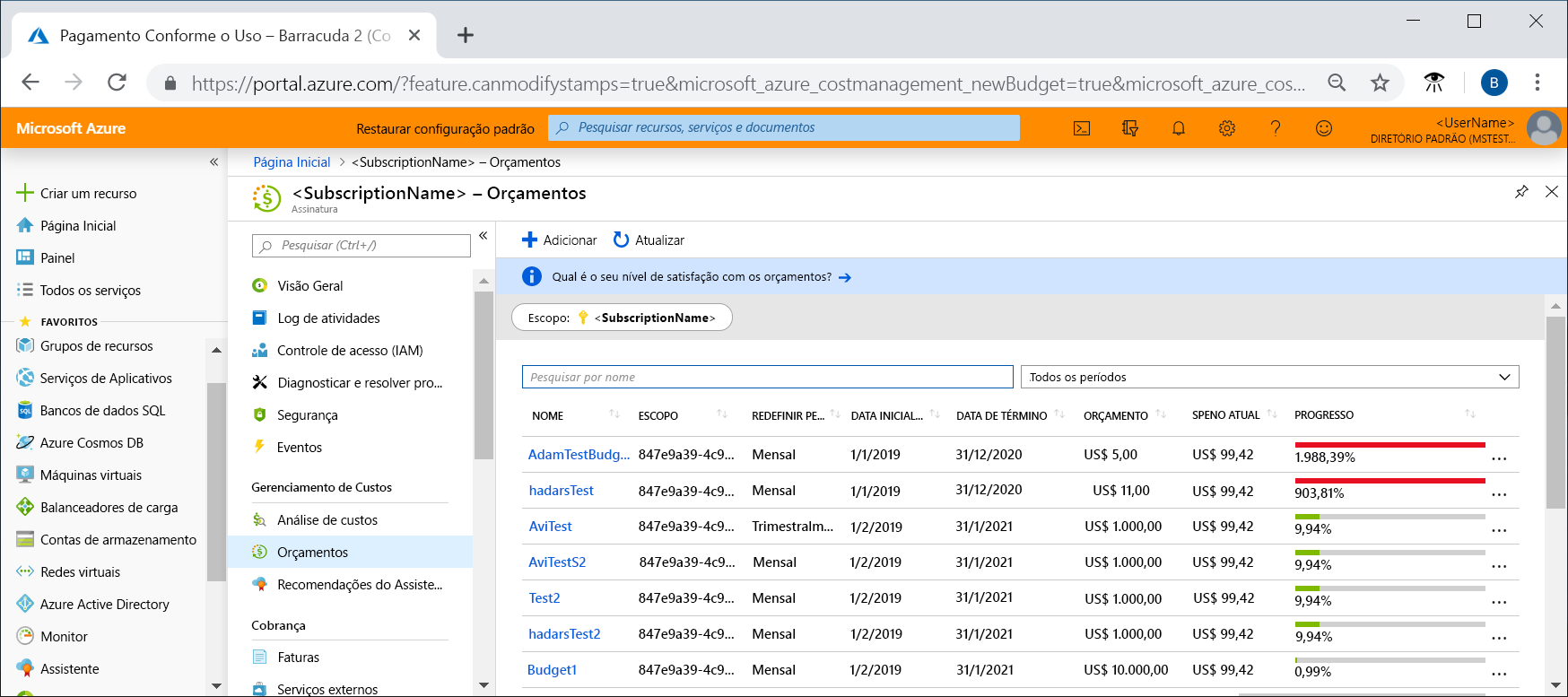Open a new browser tab
The width and height of the screenshot is (1568, 697).
pyautogui.click(x=465, y=35)
